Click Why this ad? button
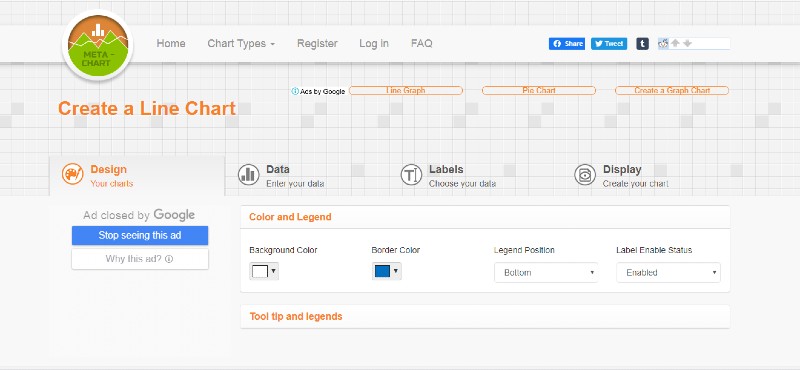The height and width of the screenshot is (370, 800). [140, 259]
